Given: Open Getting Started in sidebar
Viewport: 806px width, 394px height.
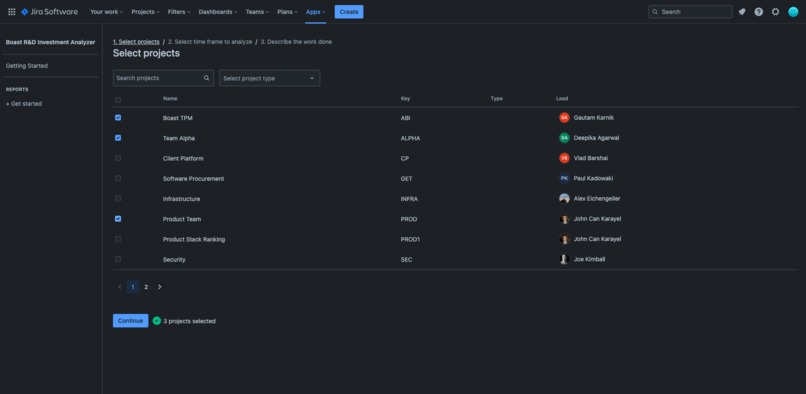Looking at the screenshot, I should tap(27, 66).
